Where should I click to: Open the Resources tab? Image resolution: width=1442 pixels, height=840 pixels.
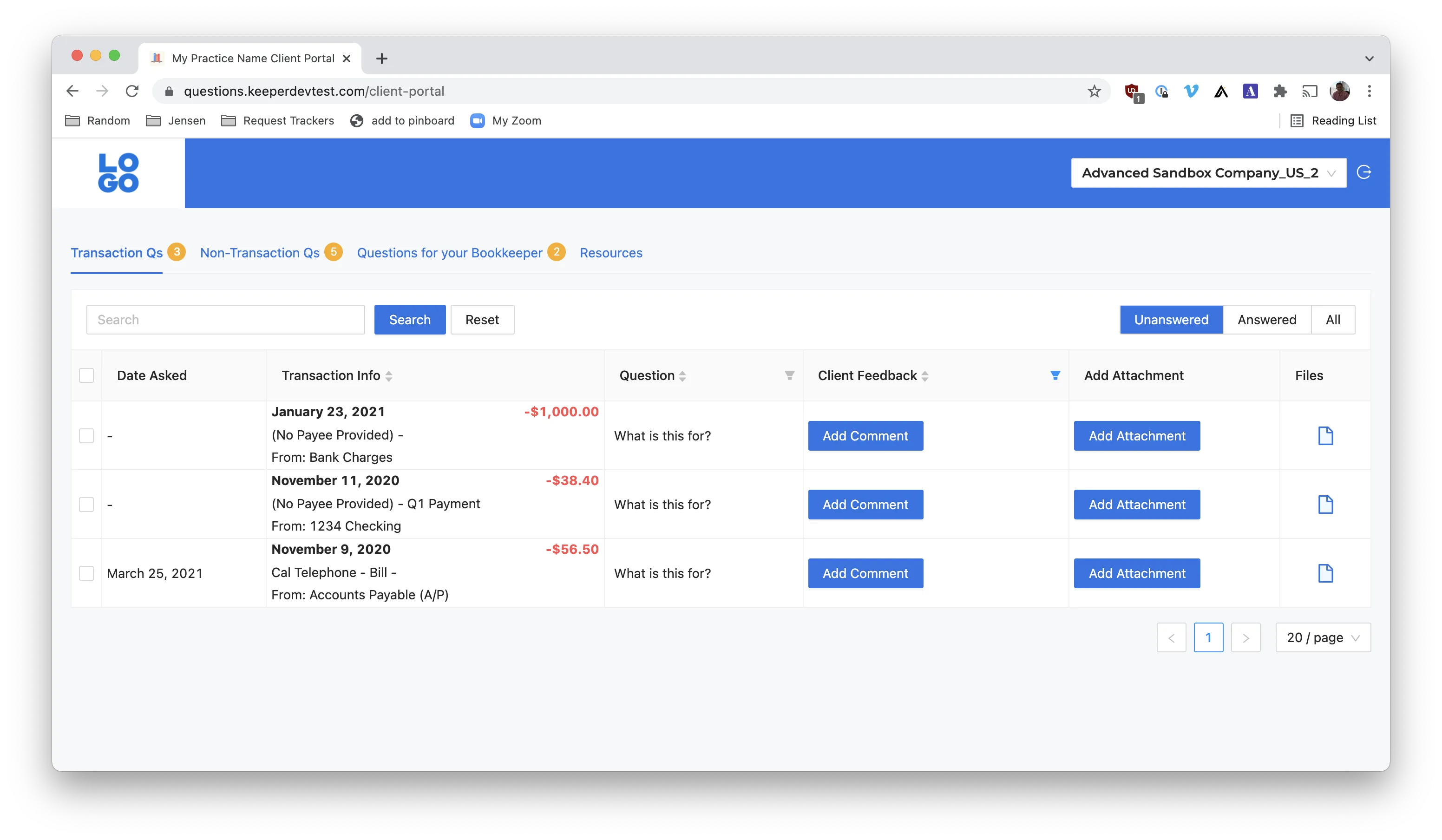610,253
